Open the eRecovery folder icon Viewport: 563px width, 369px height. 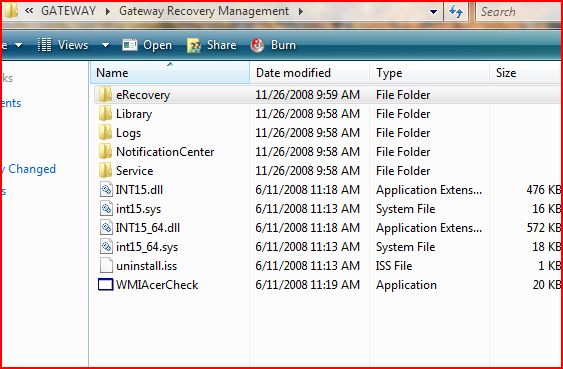coord(105,95)
